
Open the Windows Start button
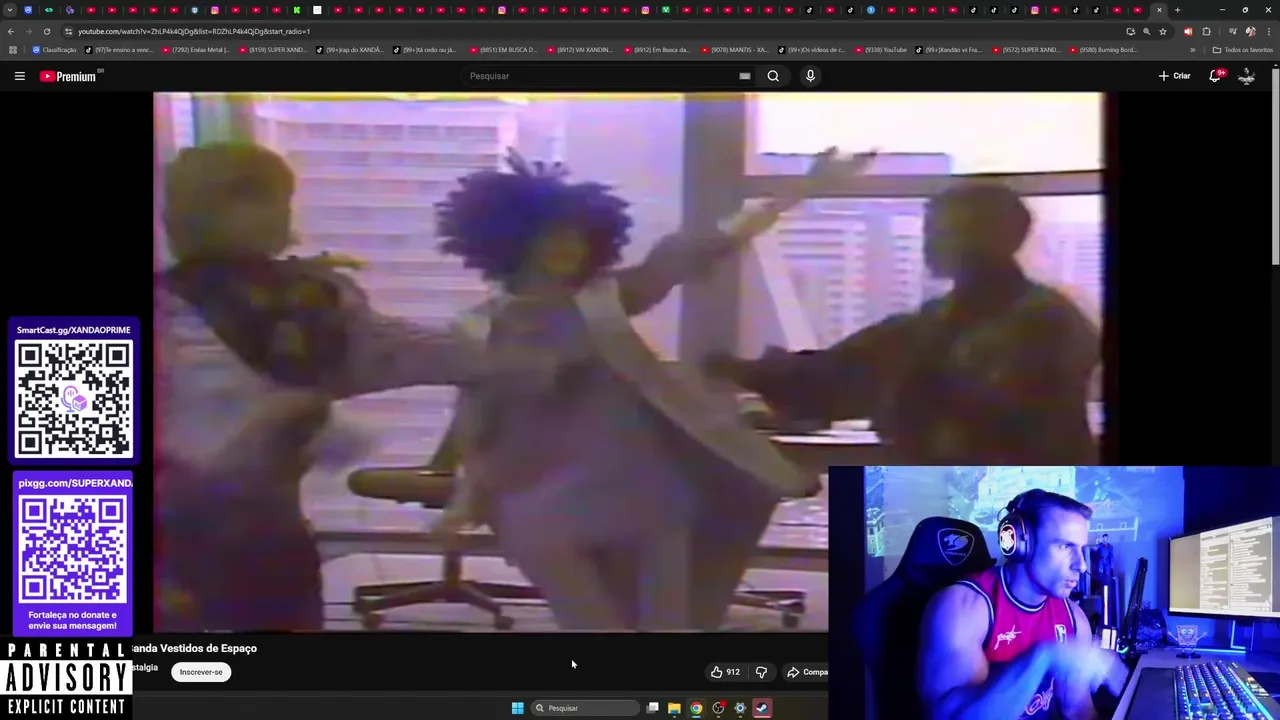[x=517, y=708]
